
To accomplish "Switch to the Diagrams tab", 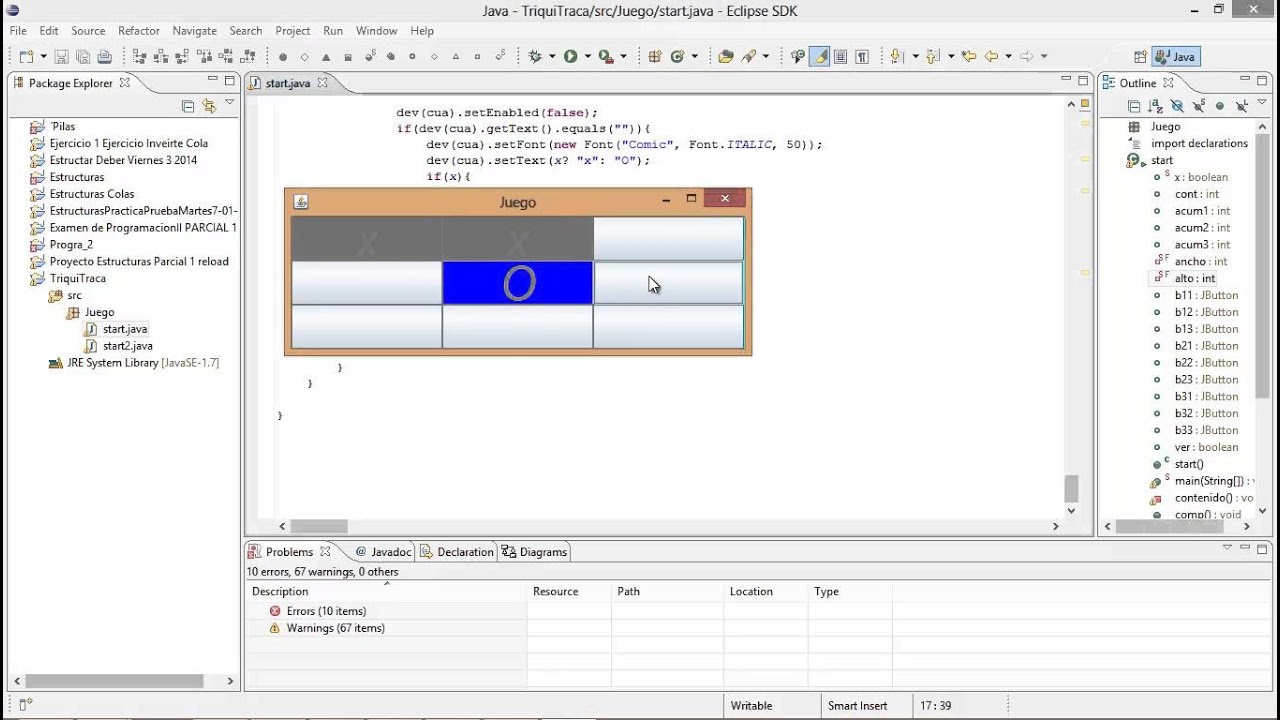I will [x=535, y=552].
